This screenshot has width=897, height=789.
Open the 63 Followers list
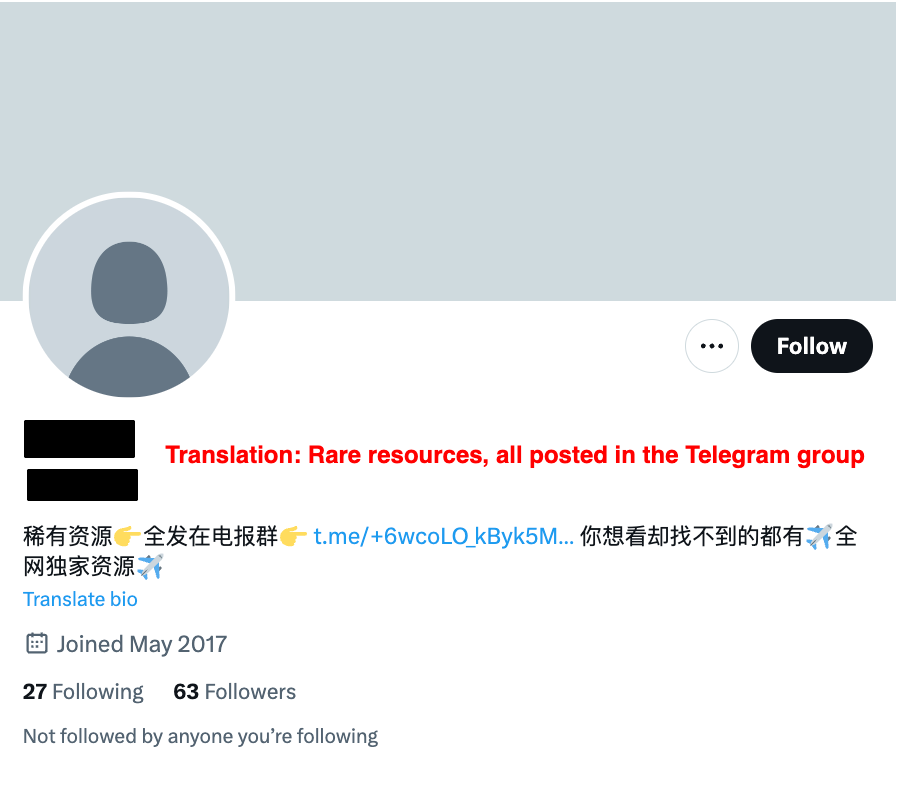[235, 692]
